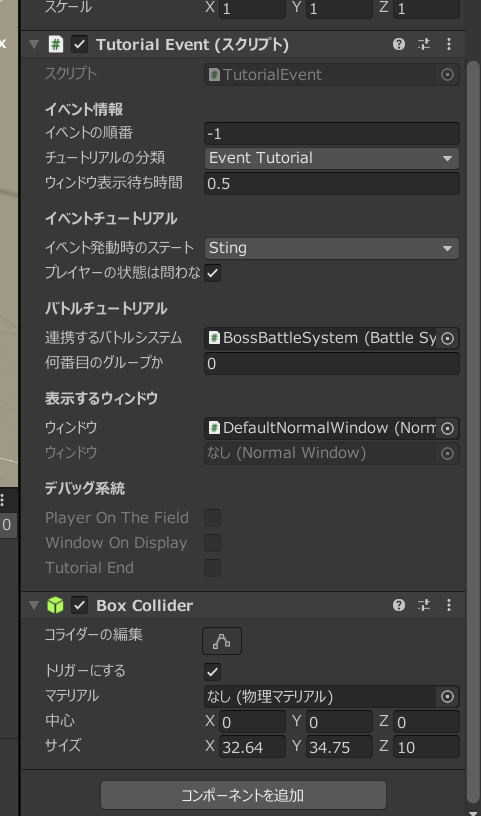
Task: Click スケール X field
Action: point(252,9)
